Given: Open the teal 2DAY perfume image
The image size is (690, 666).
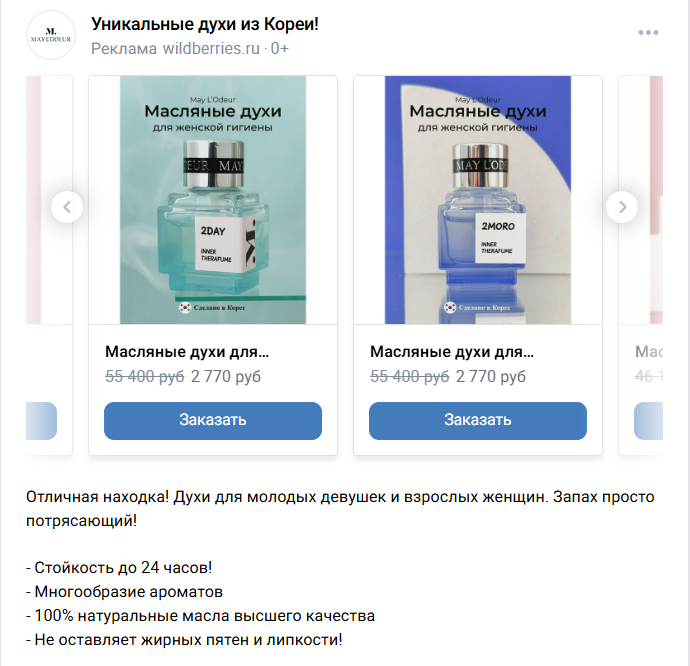Looking at the screenshot, I should pos(213,200).
